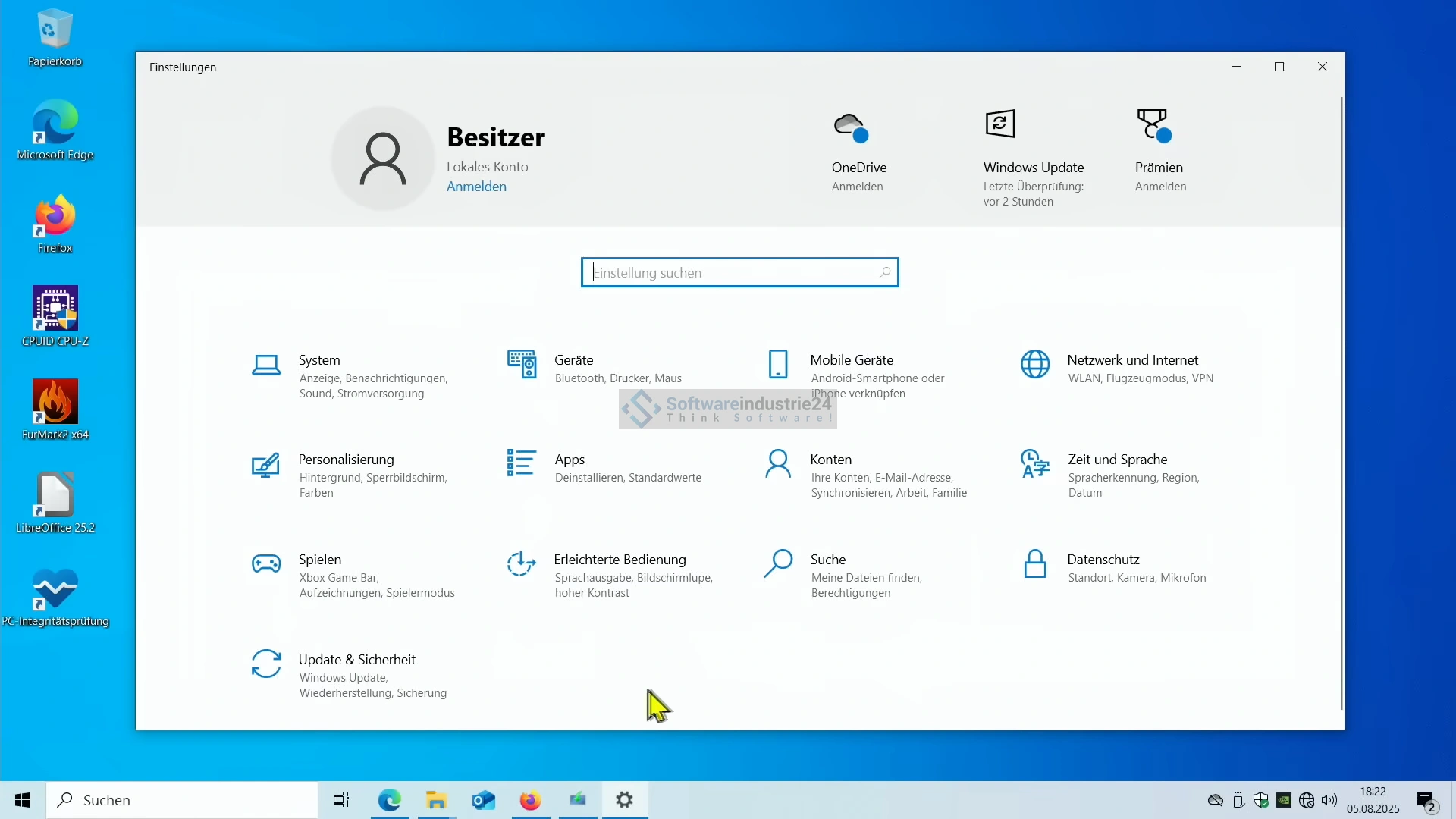The height and width of the screenshot is (819, 1456).
Task: Click the Zeit und Sprache icon
Action: click(1035, 464)
